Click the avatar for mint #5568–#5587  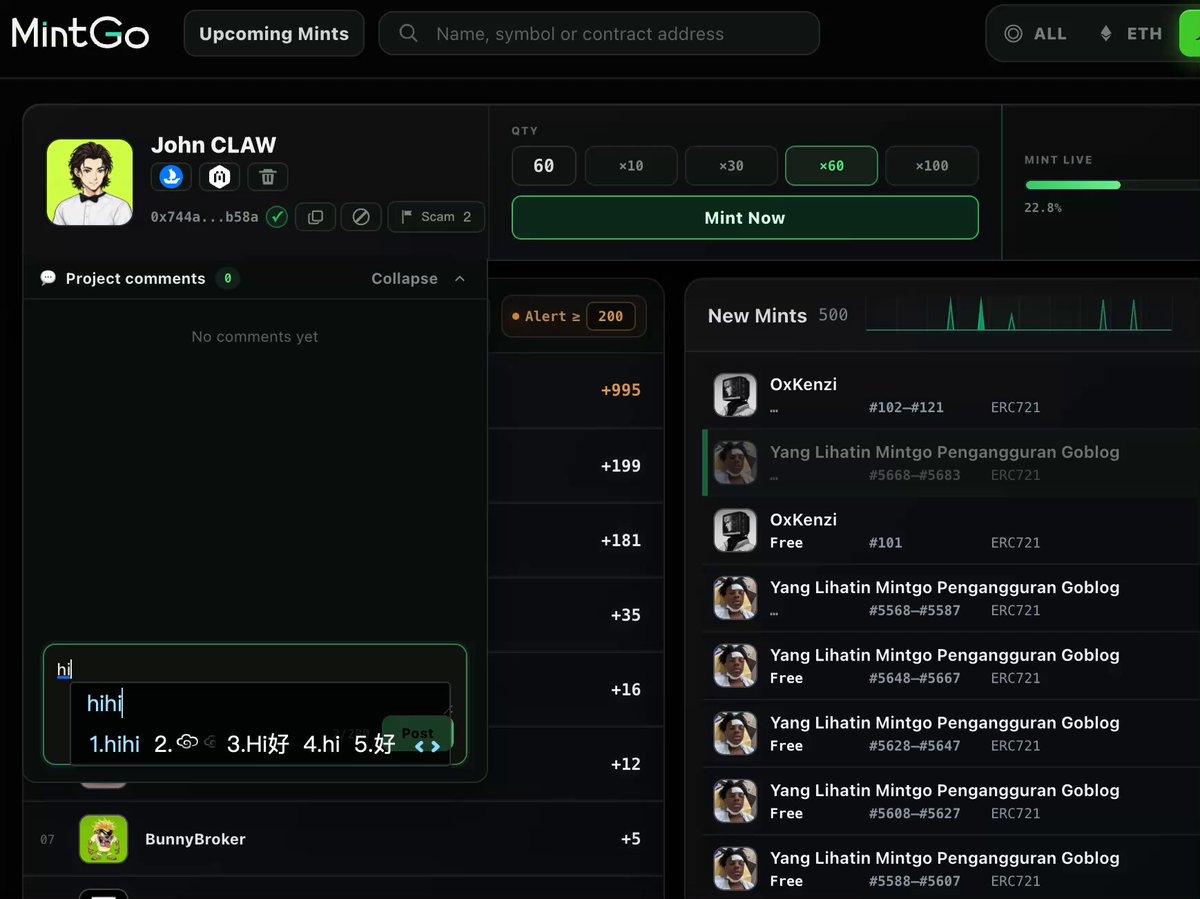[x=735, y=598]
